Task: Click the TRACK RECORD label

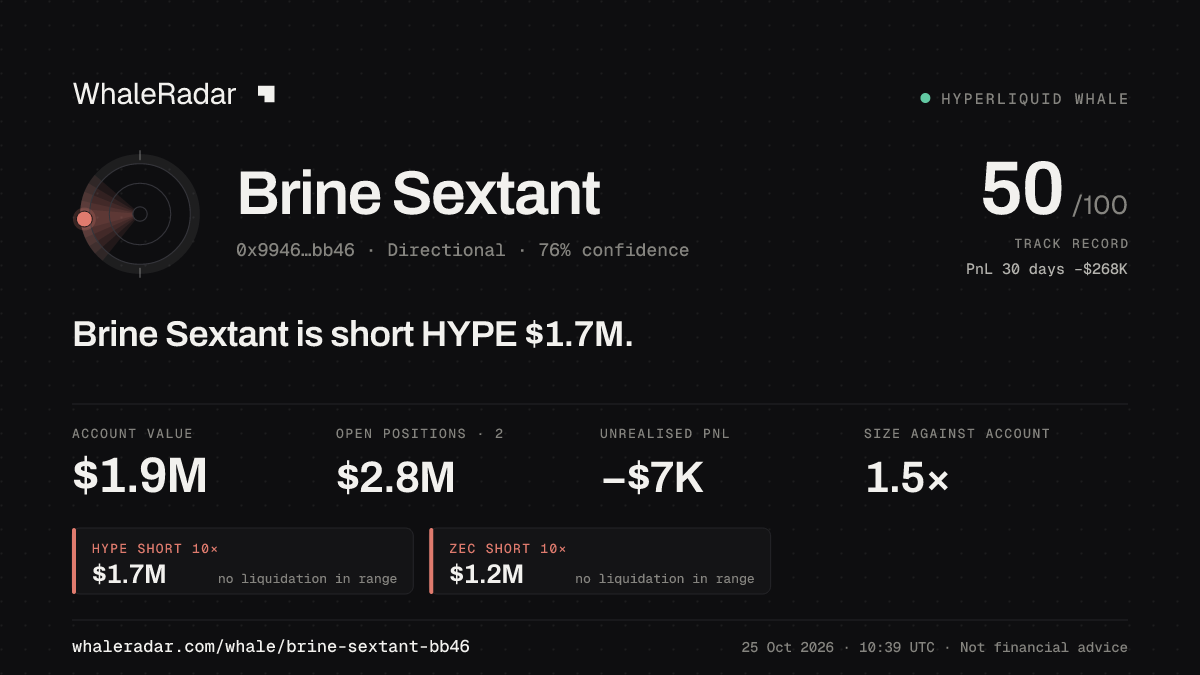Action: click(1071, 244)
